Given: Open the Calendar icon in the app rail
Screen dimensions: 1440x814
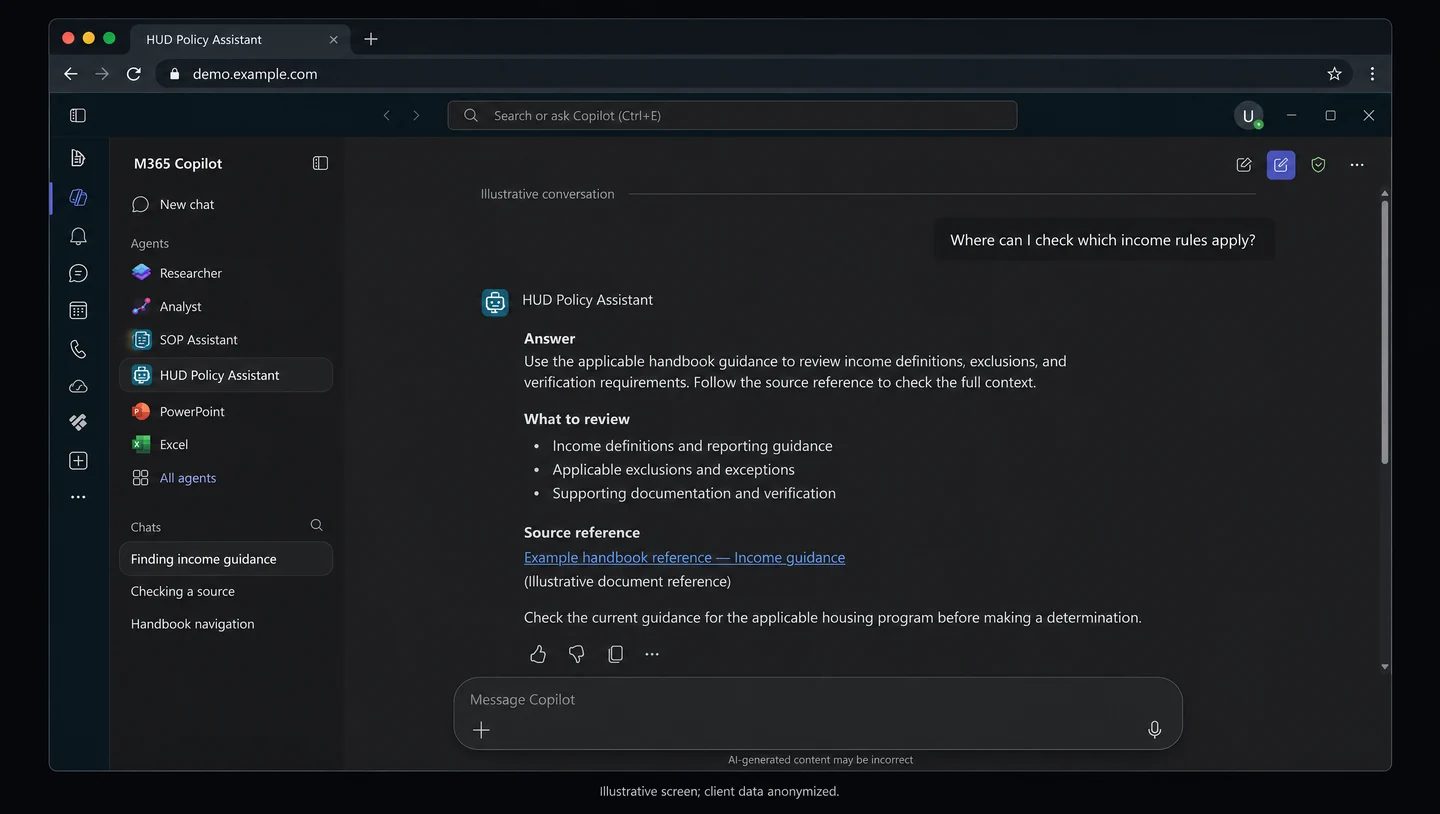Looking at the screenshot, I should click(x=78, y=311).
